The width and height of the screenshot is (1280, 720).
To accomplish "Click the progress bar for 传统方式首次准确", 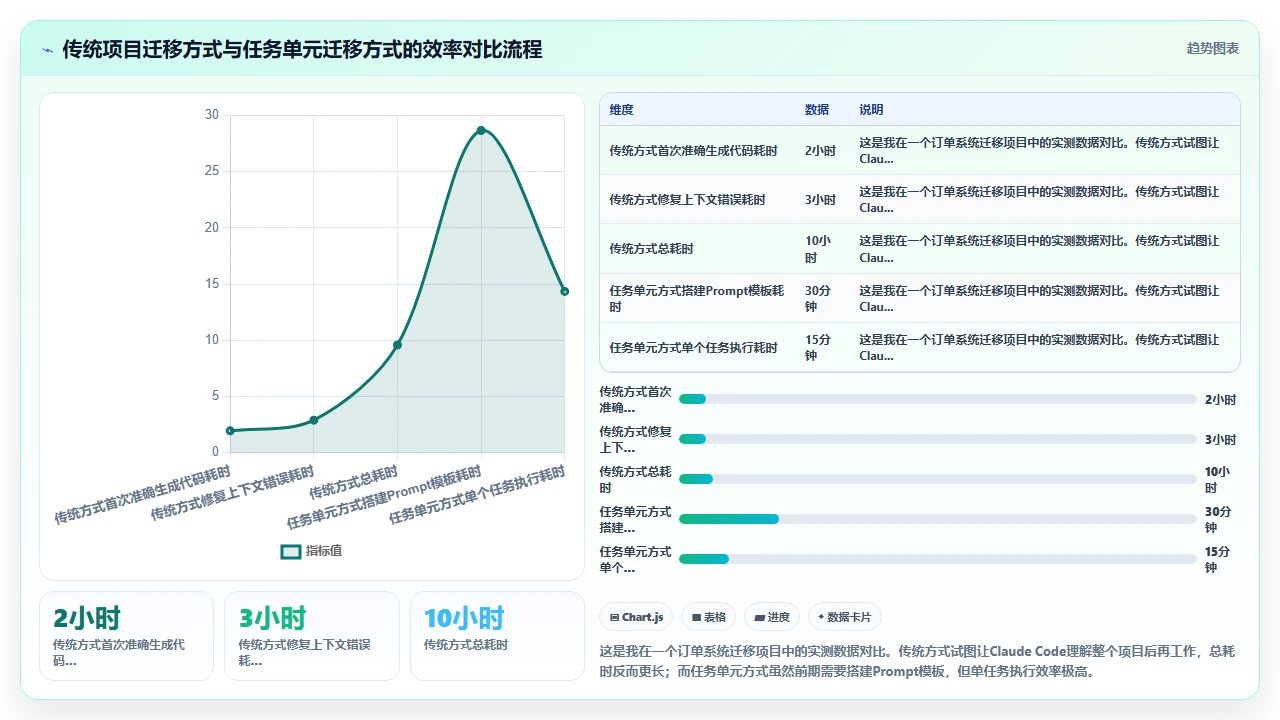I will tap(937, 399).
